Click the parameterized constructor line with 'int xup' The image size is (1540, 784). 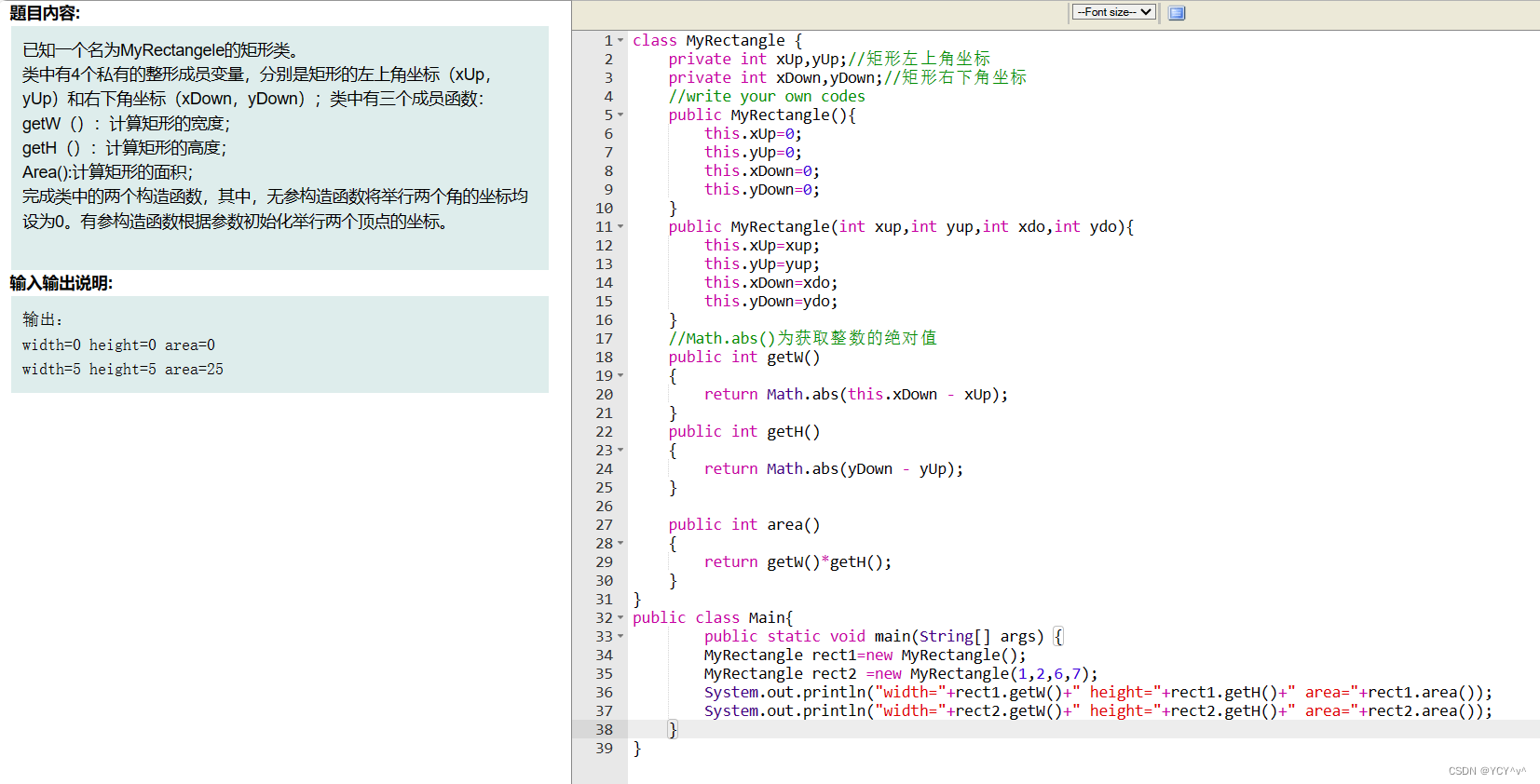(x=901, y=226)
